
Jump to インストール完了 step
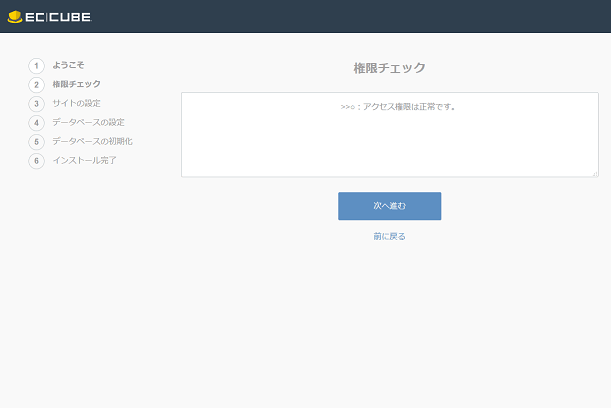[x=84, y=160]
